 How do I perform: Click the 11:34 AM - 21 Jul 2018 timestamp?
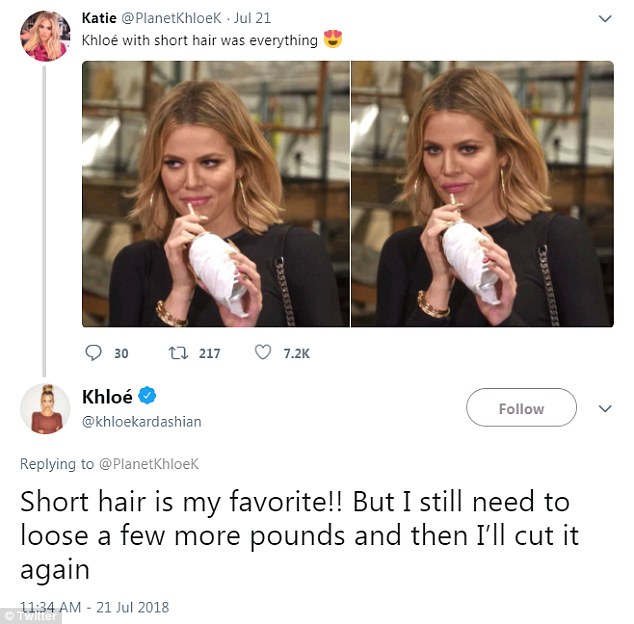pyautogui.click(x=95, y=607)
